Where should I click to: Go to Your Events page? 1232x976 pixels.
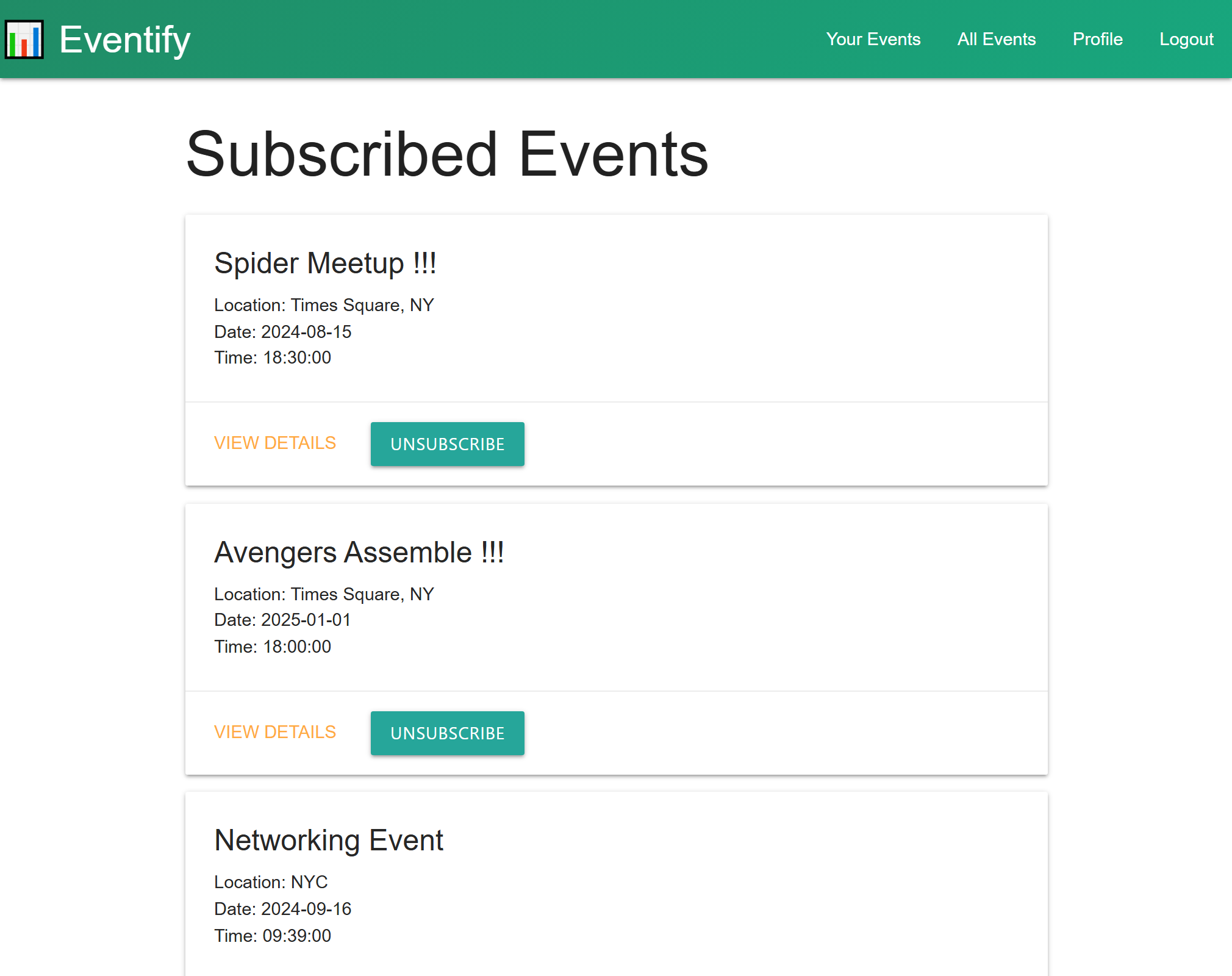(x=873, y=39)
